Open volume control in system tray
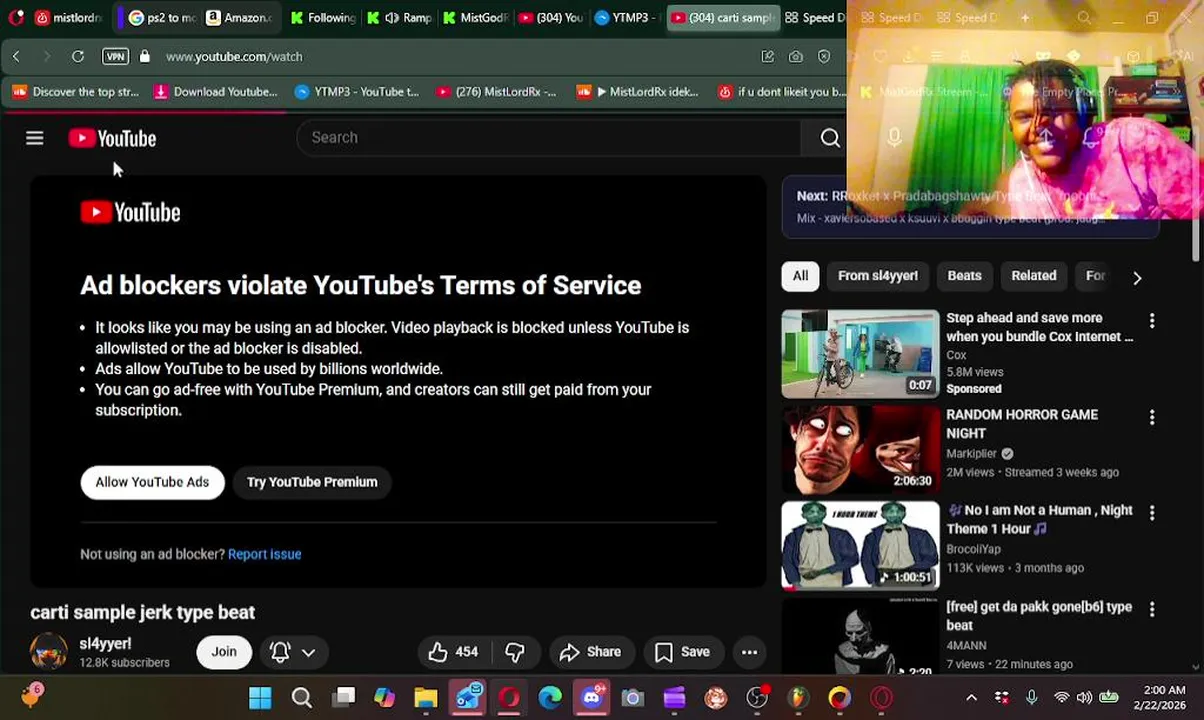This screenshot has height=720, width=1204. (1085, 698)
